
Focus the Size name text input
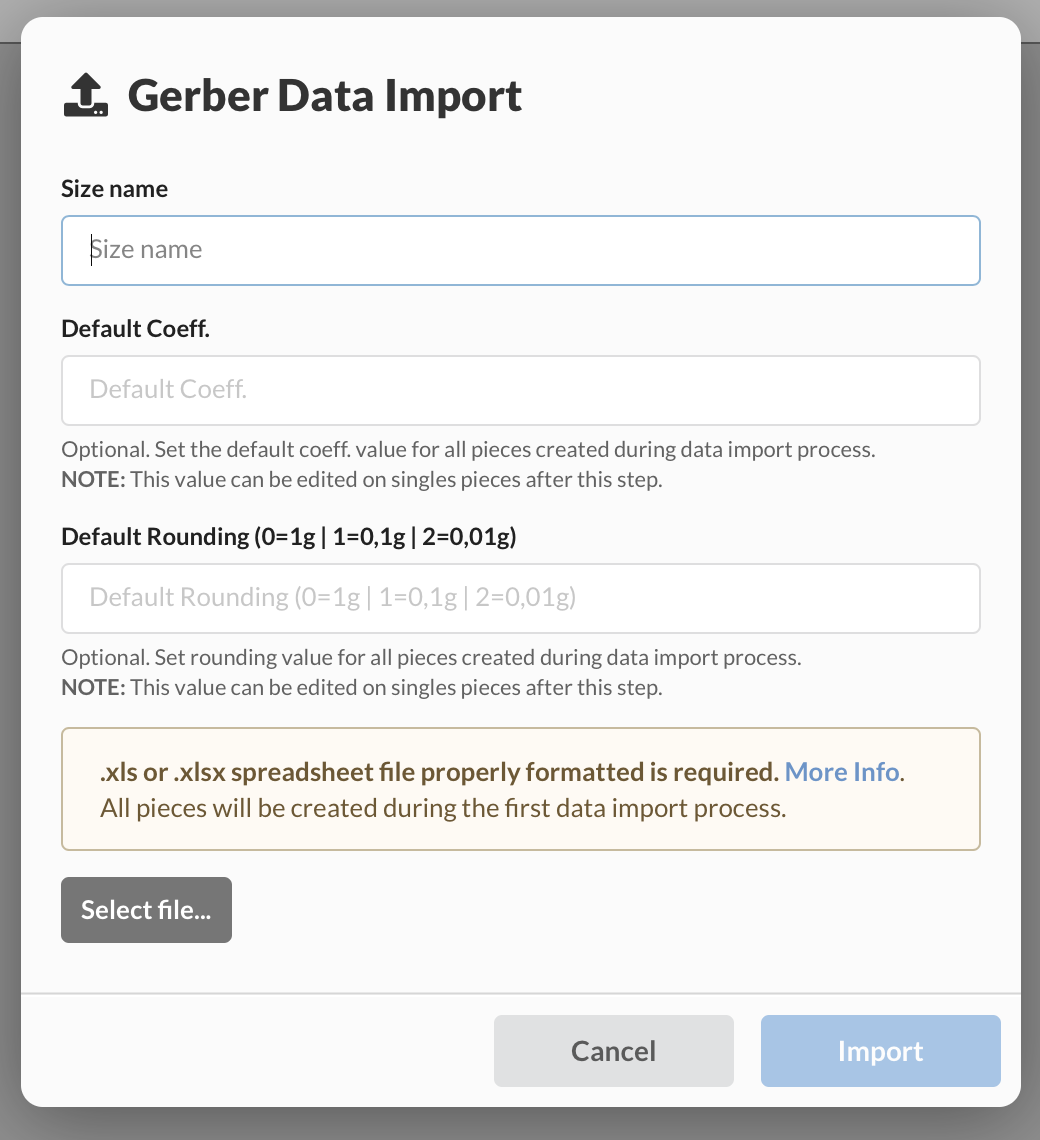pyautogui.click(x=520, y=250)
